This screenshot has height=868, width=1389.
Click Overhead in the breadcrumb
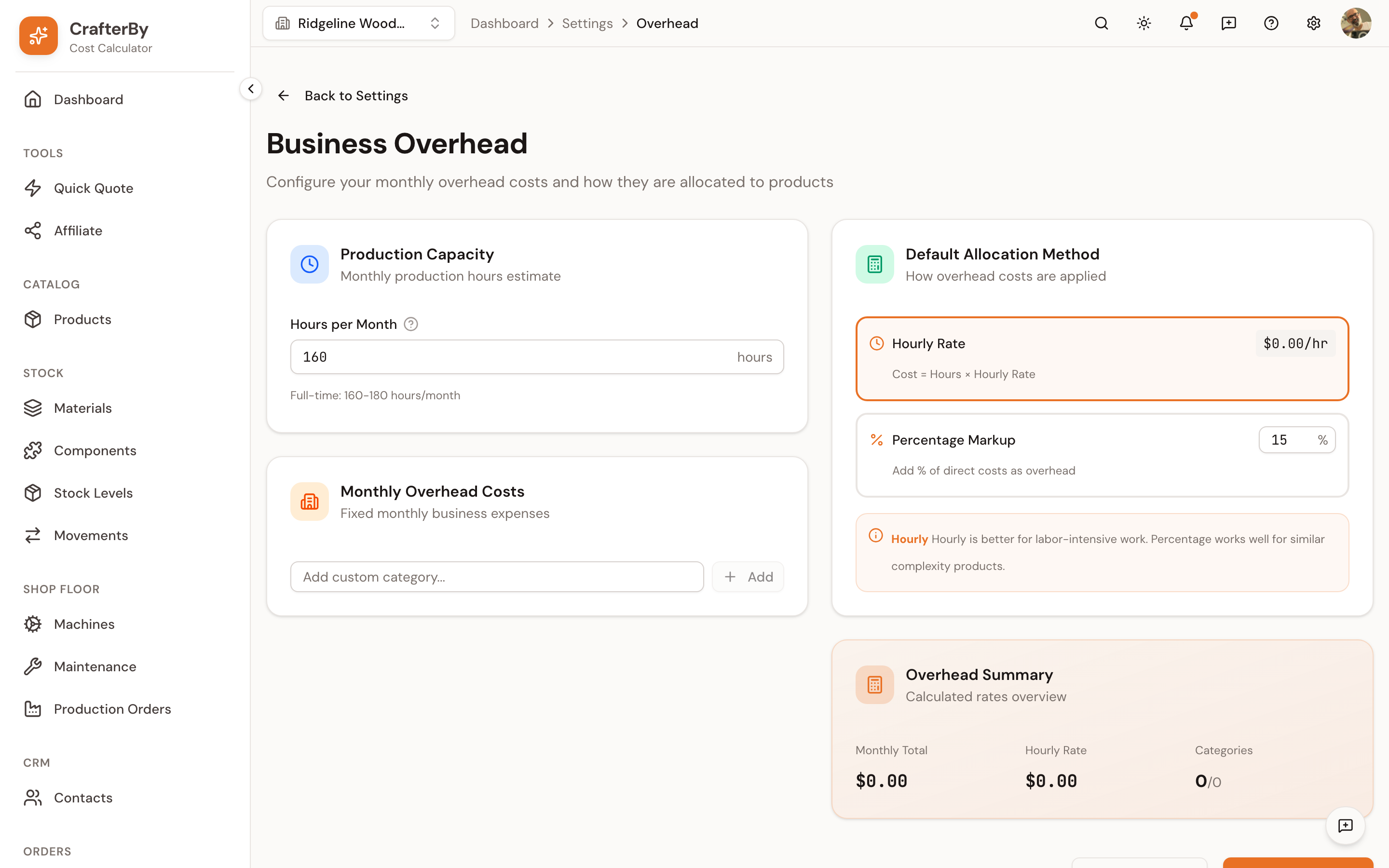(667, 24)
